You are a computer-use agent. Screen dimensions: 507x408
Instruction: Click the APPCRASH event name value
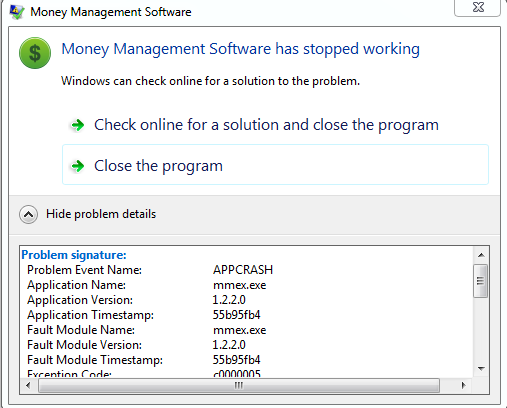pyautogui.click(x=243, y=270)
